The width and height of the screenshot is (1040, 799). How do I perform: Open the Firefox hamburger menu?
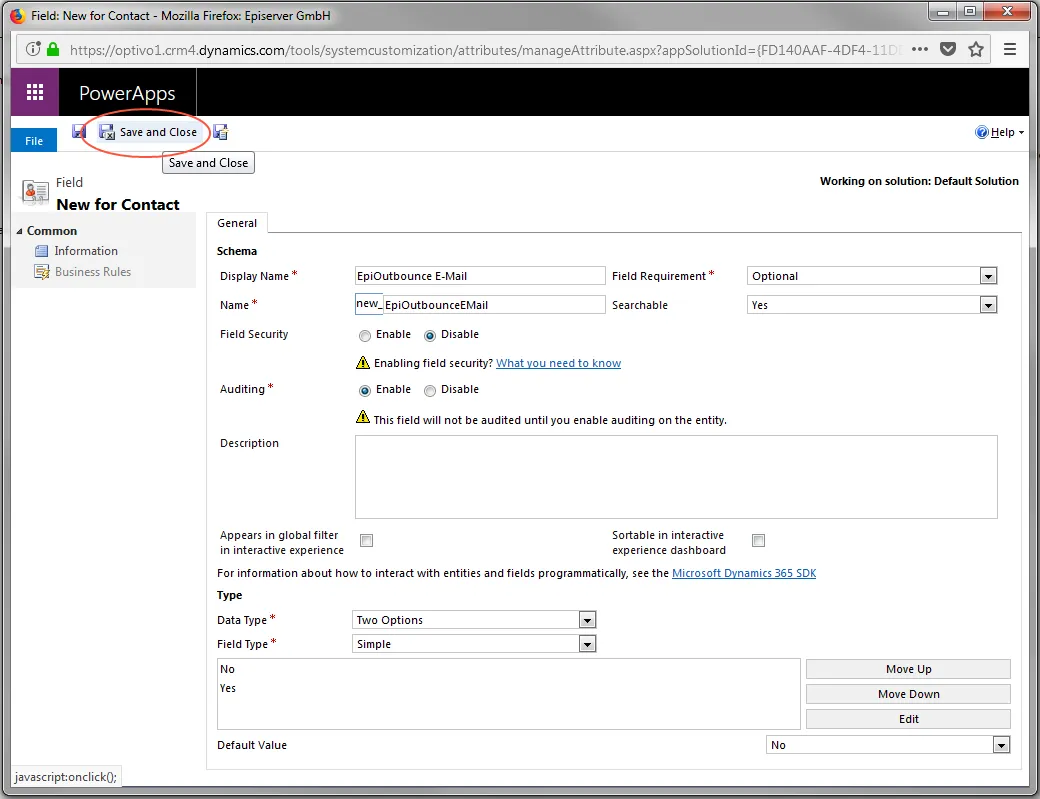point(1009,49)
